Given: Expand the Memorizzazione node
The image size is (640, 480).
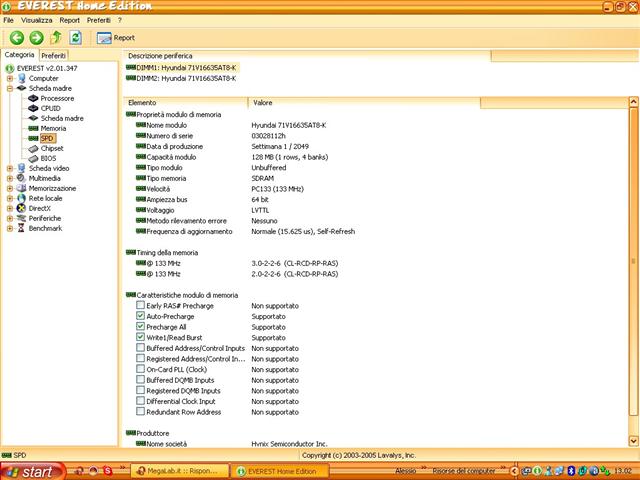Looking at the screenshot, I should (x=10, y=188).
